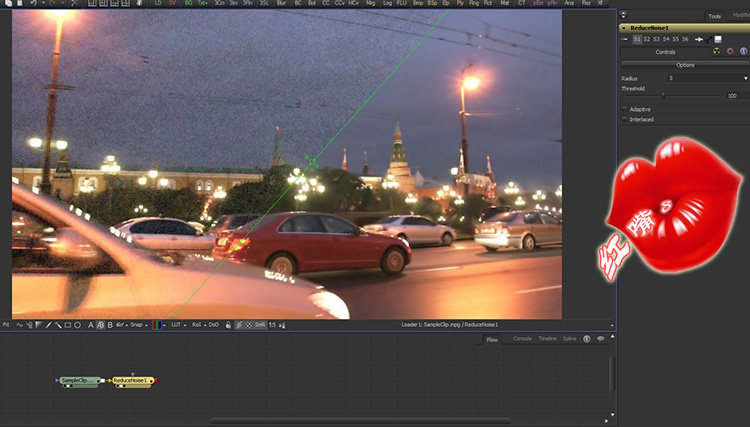This screenshot has height=427, width=750.
Task: Select the SampleClip loader node
Action: click(80, 381)
